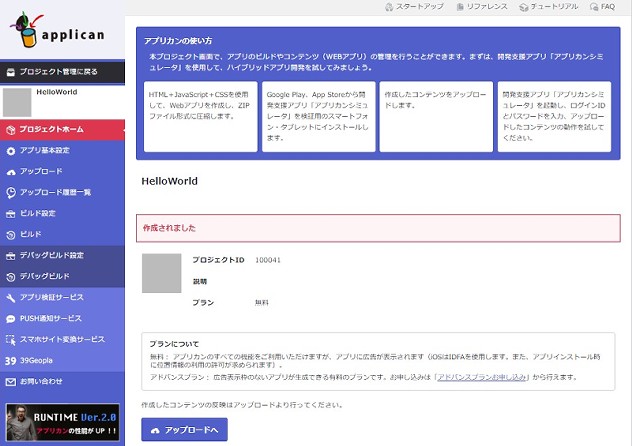Click the ビルド circular icon

(11, 235)
